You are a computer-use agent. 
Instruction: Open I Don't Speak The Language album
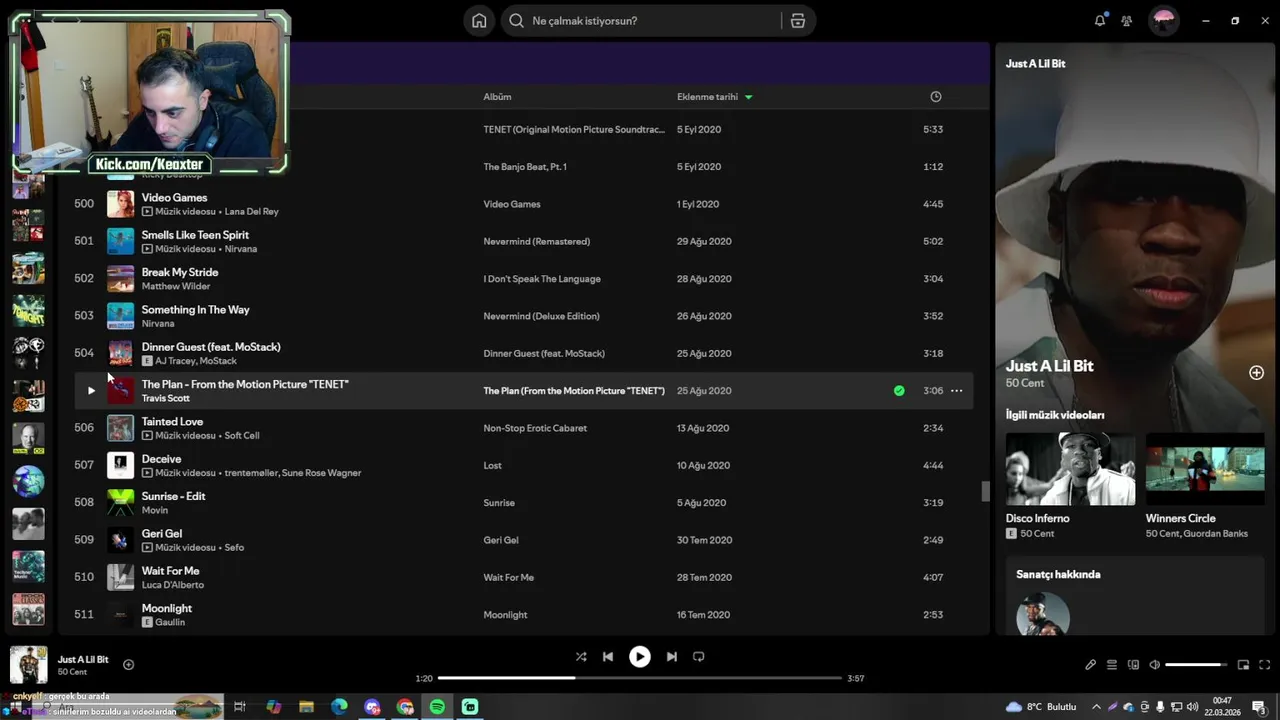[x=542, y=279]
